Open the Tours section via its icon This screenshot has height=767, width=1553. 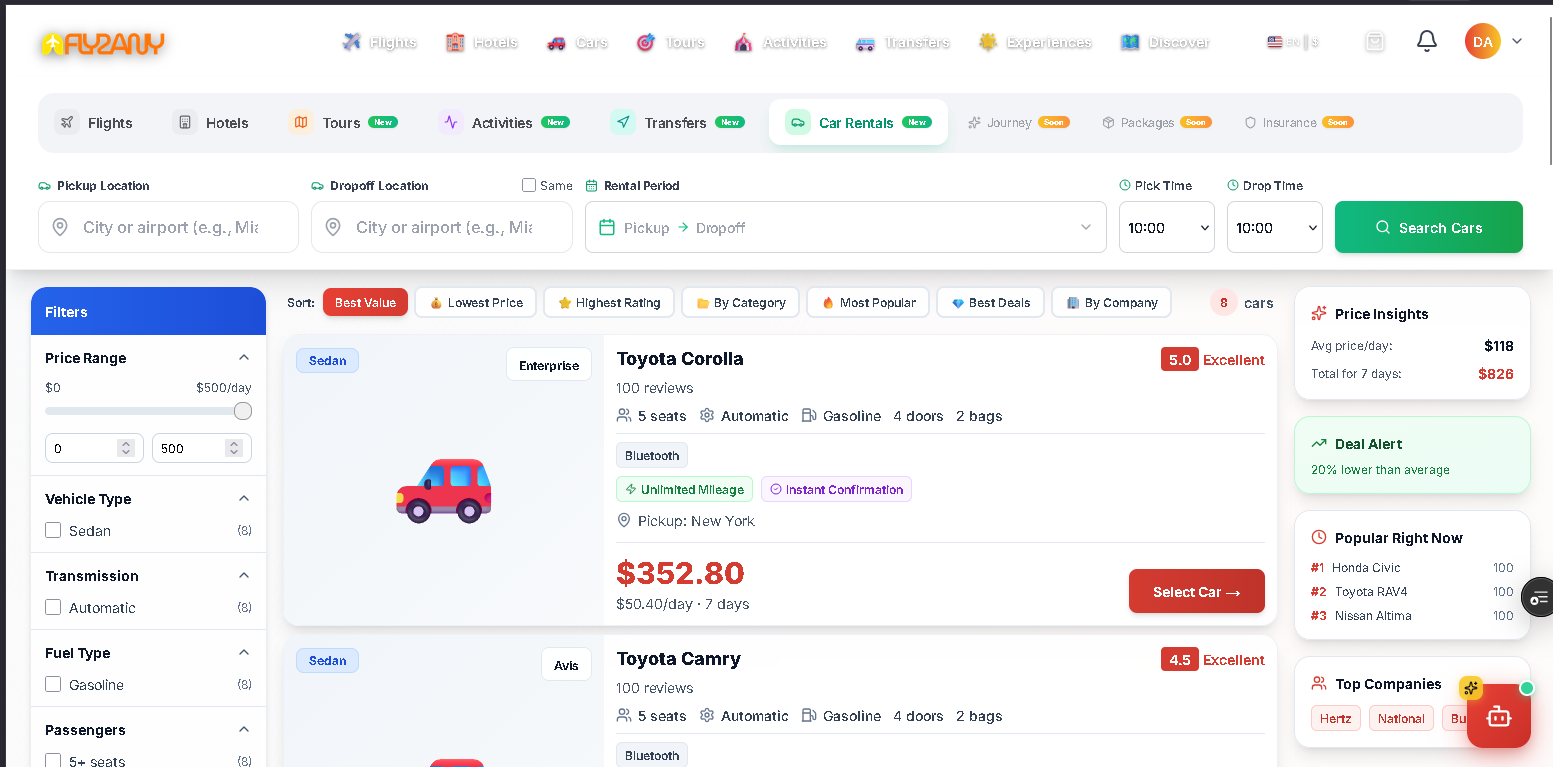coord(645,41)
